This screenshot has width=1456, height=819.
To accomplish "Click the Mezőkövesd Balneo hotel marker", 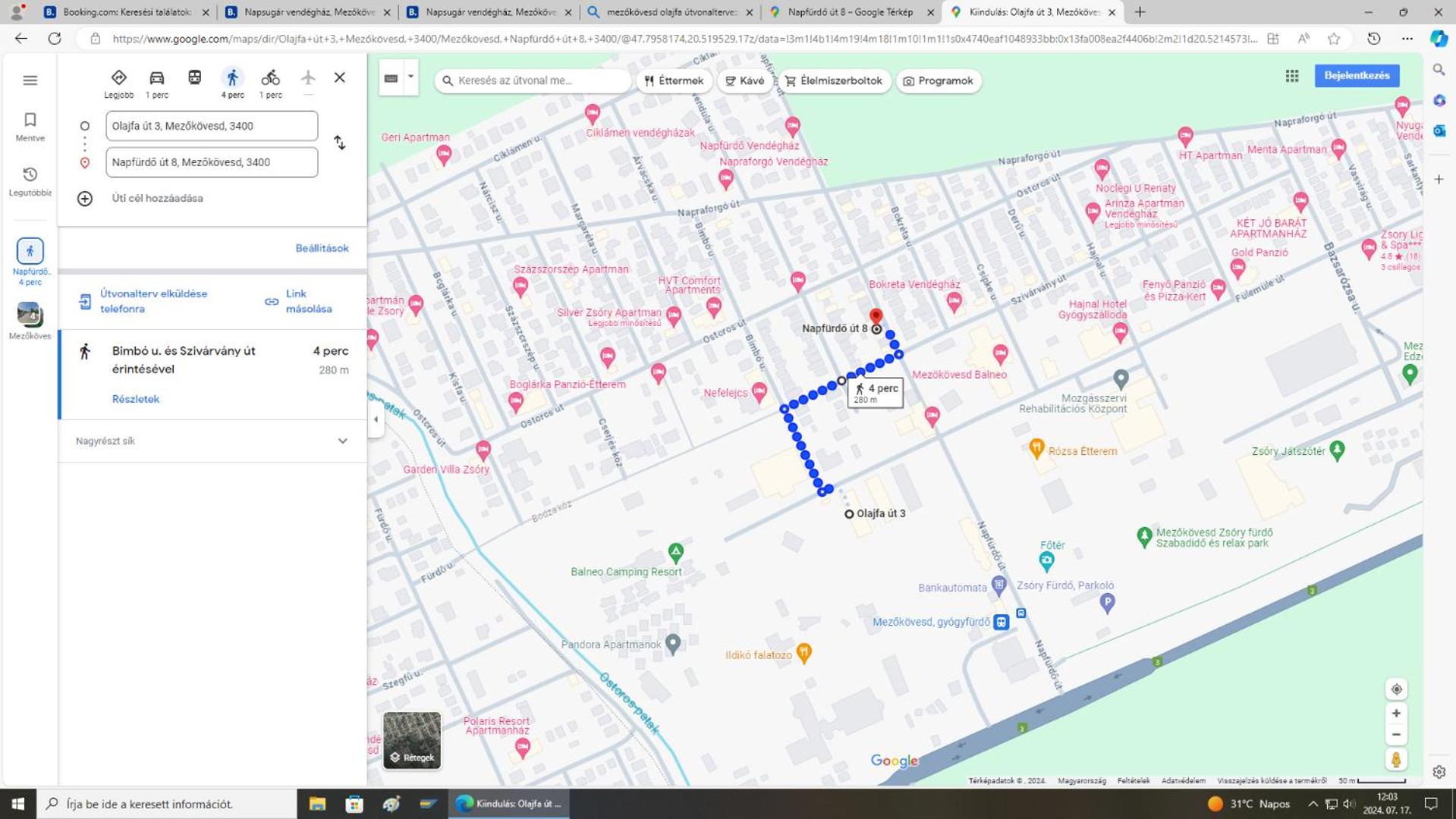I will (x=1000, y=353).
